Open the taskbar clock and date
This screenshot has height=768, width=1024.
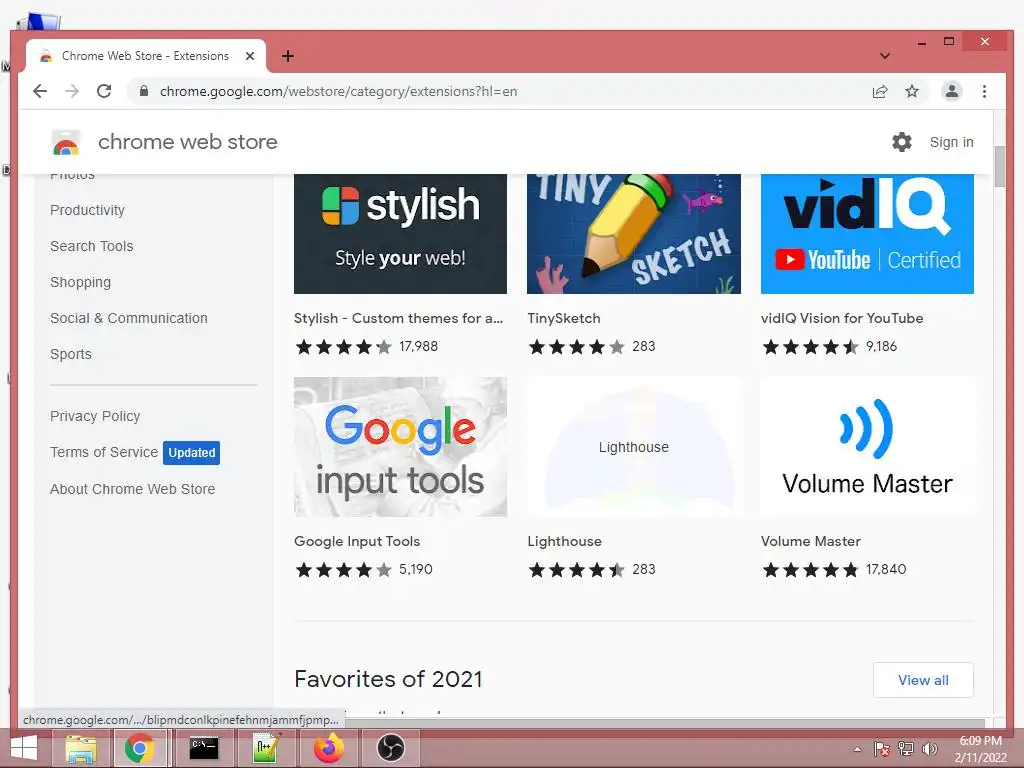(x=980, y=749)
